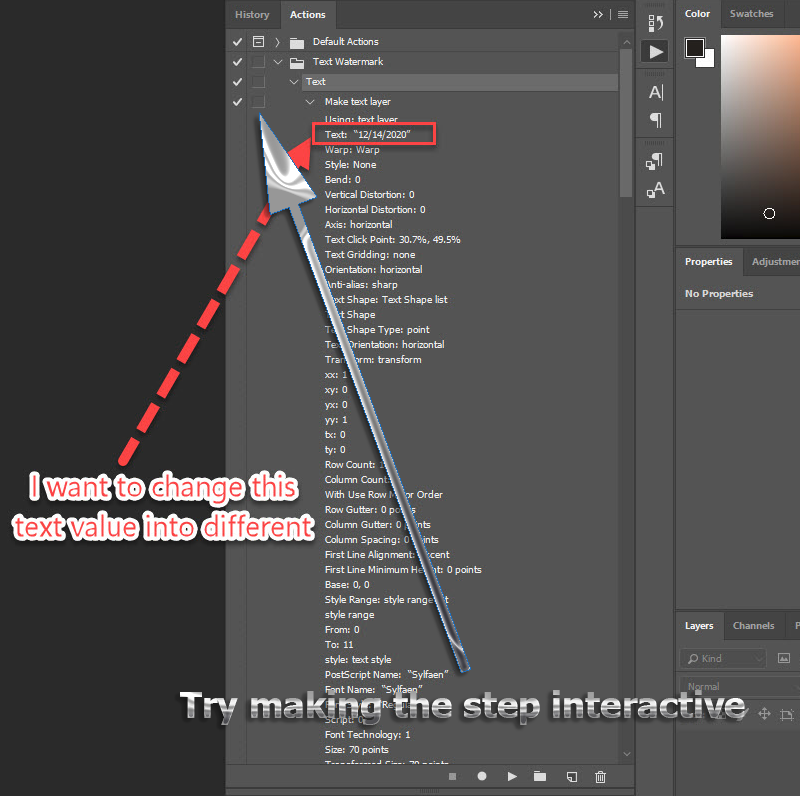The image size is (800, 796).
Task: Open the Paragraph panel icon
Action: [654, 121]
